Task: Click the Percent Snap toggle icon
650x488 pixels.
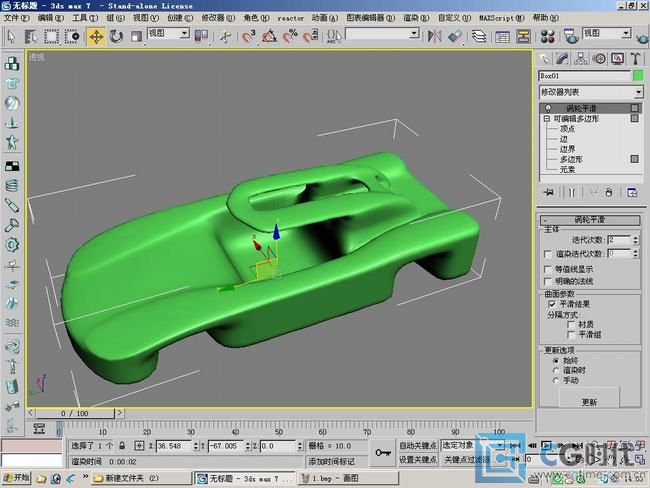Action: (x=290, y=36)
